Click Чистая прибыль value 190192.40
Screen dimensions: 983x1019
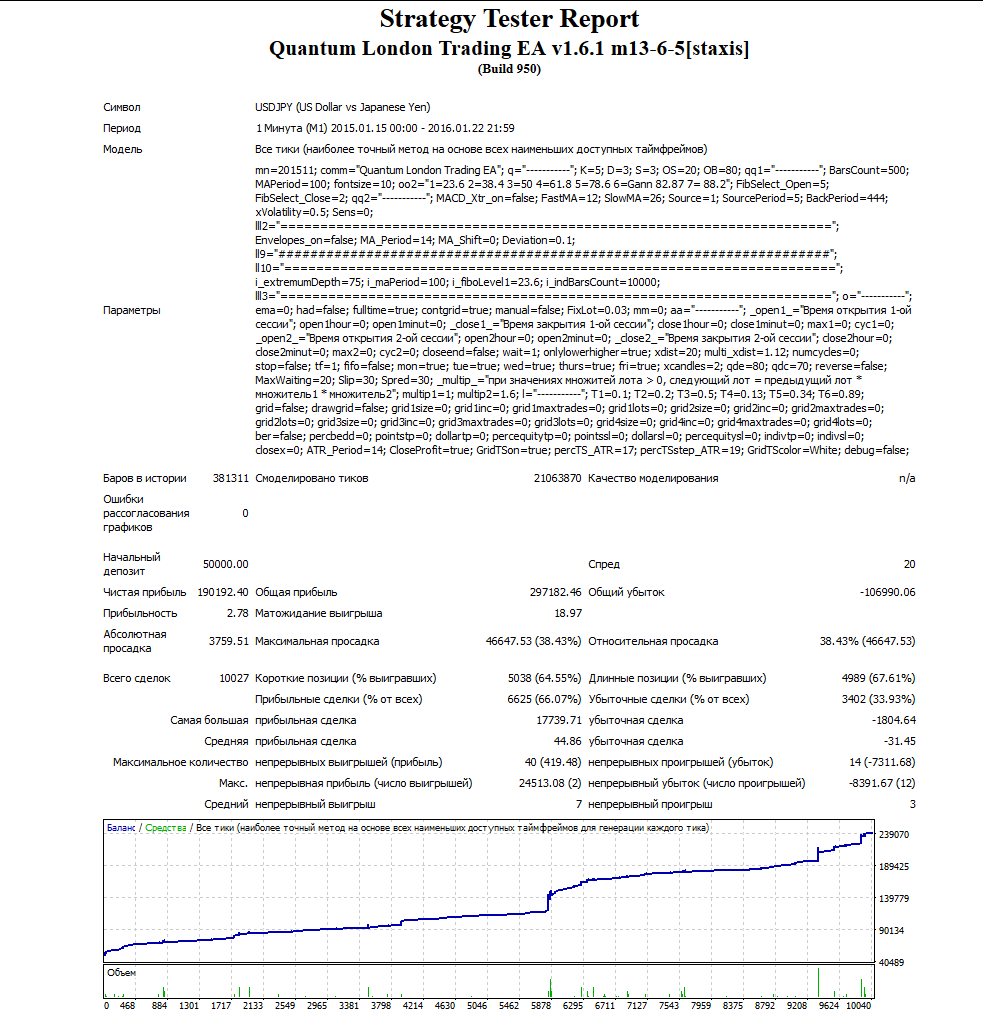pyautogui.click(x=223, y=592)
